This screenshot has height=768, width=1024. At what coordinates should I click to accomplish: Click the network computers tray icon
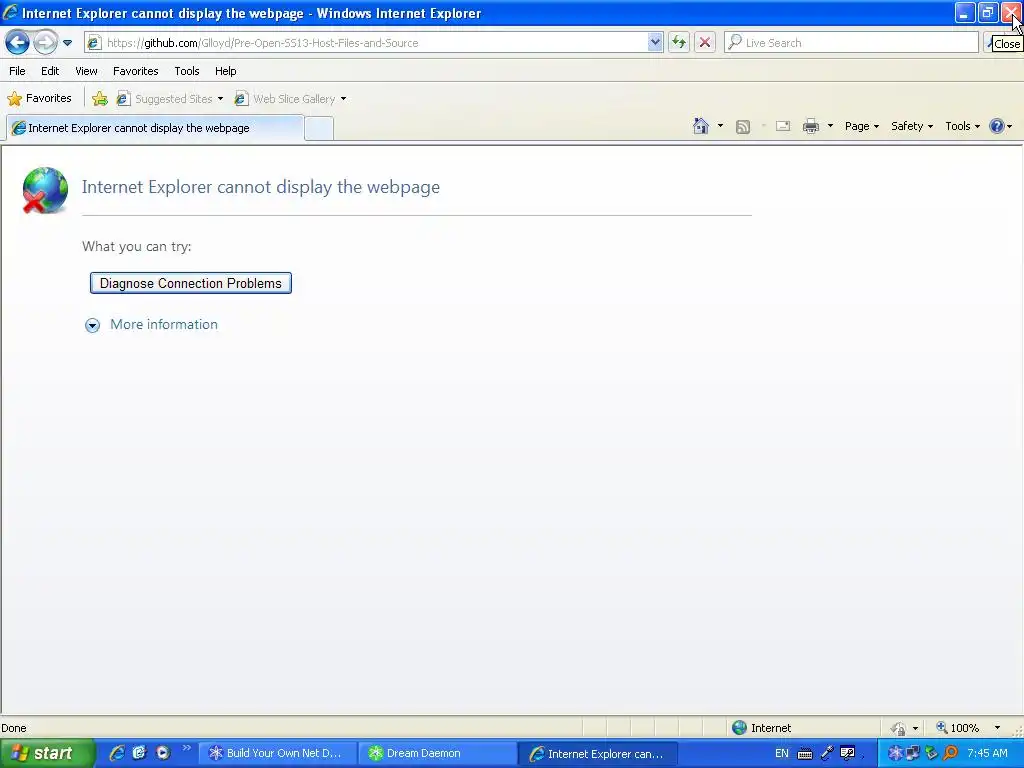click(x=912, y=753)
